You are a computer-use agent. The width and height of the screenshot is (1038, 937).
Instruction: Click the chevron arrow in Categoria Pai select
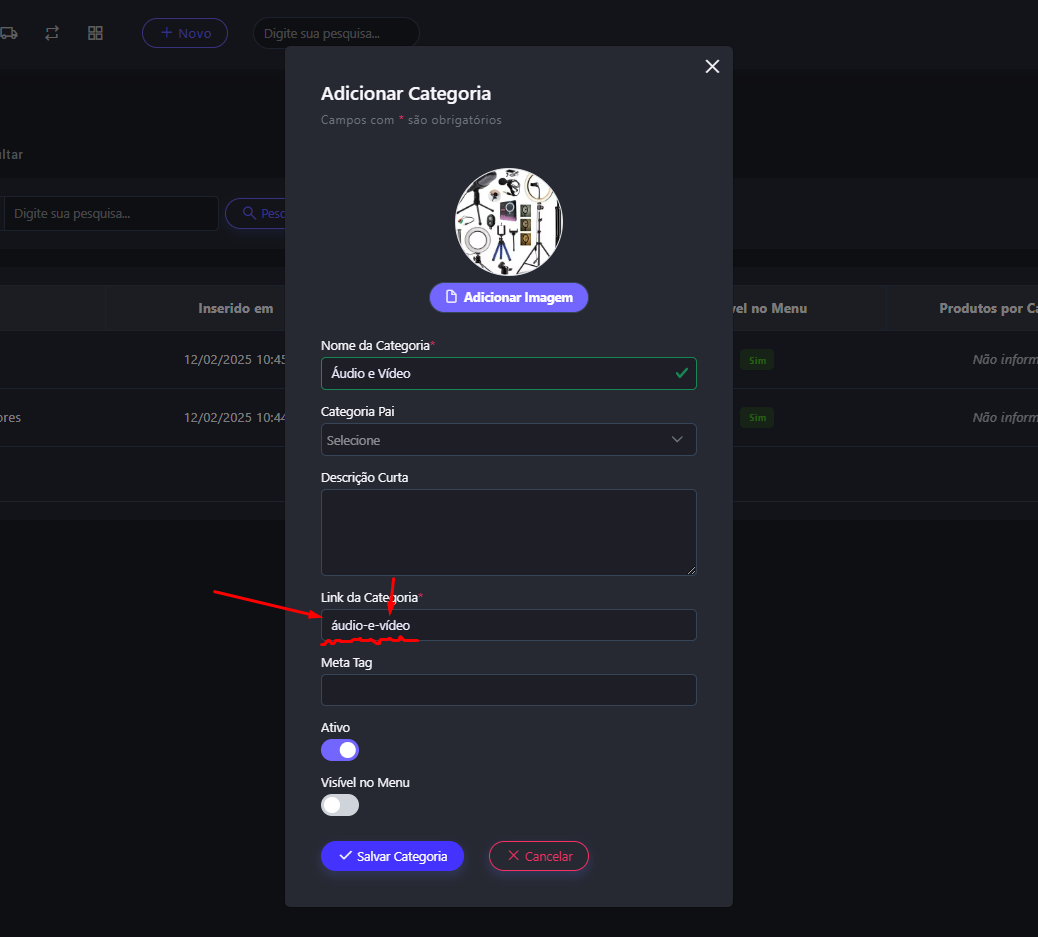coord(677,439)
